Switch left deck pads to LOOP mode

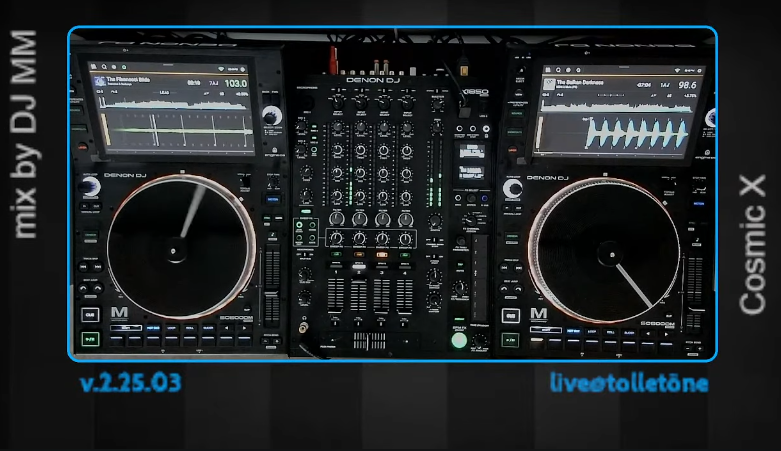(x=171, y=328)
